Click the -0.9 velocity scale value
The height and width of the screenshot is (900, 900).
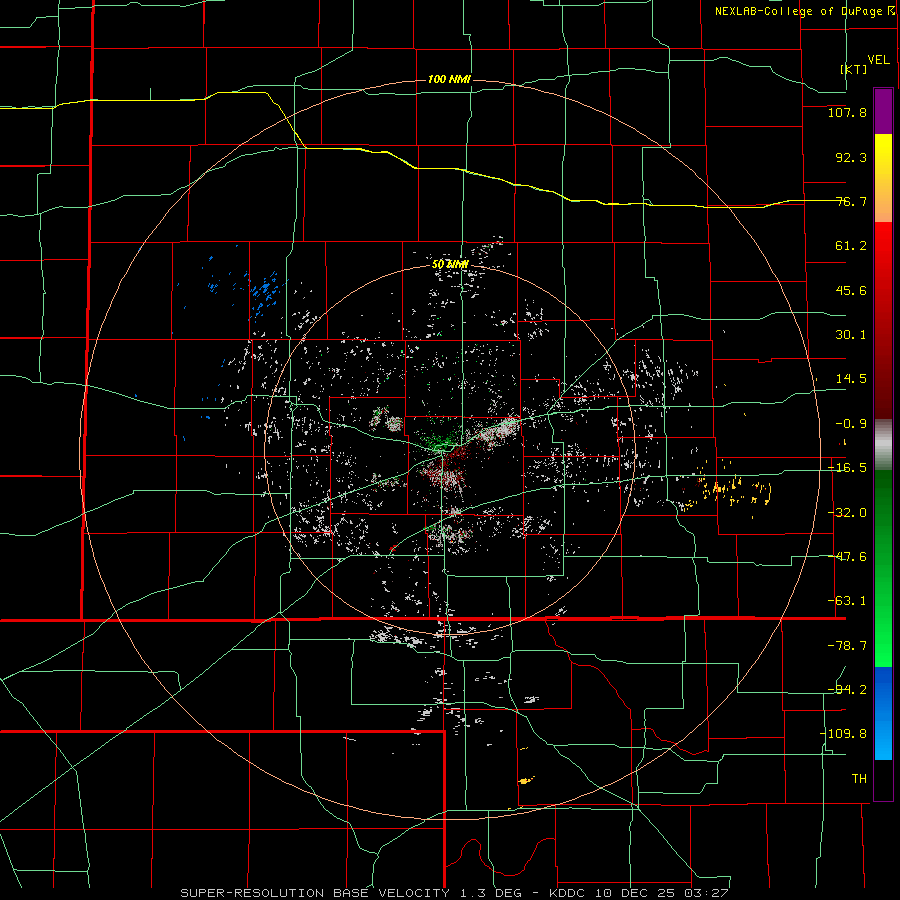[x=851, y=424]
